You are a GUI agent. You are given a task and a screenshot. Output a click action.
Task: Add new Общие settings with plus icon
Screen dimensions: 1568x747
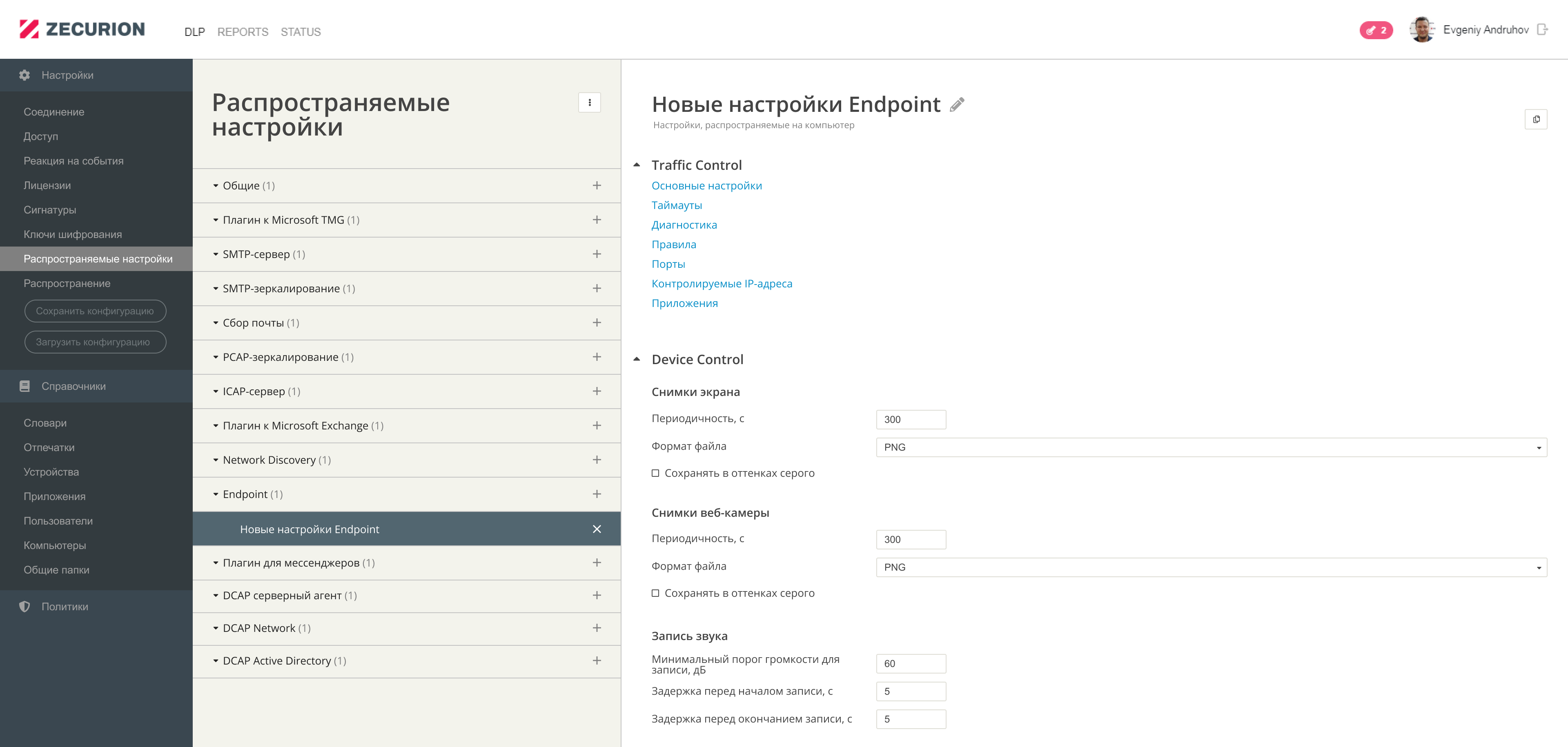point(597,186)
